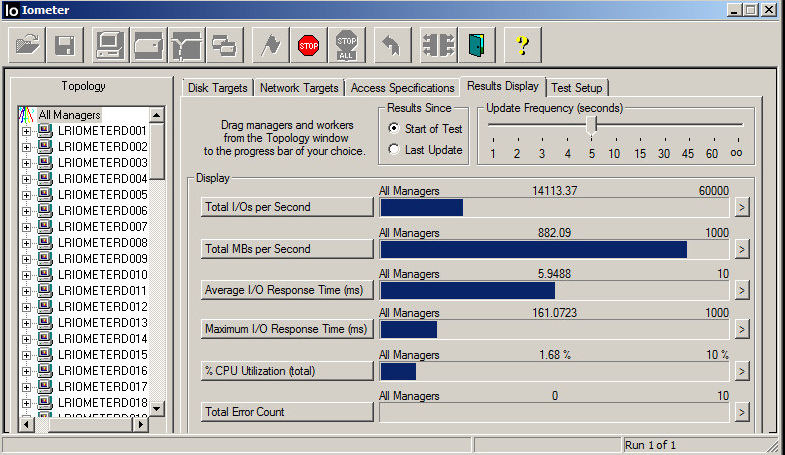Image resolution: width=785 pixels, height=455 pixels.
Task: Click the Average I/O Response Time progress bar
Action: click(554, 290)
